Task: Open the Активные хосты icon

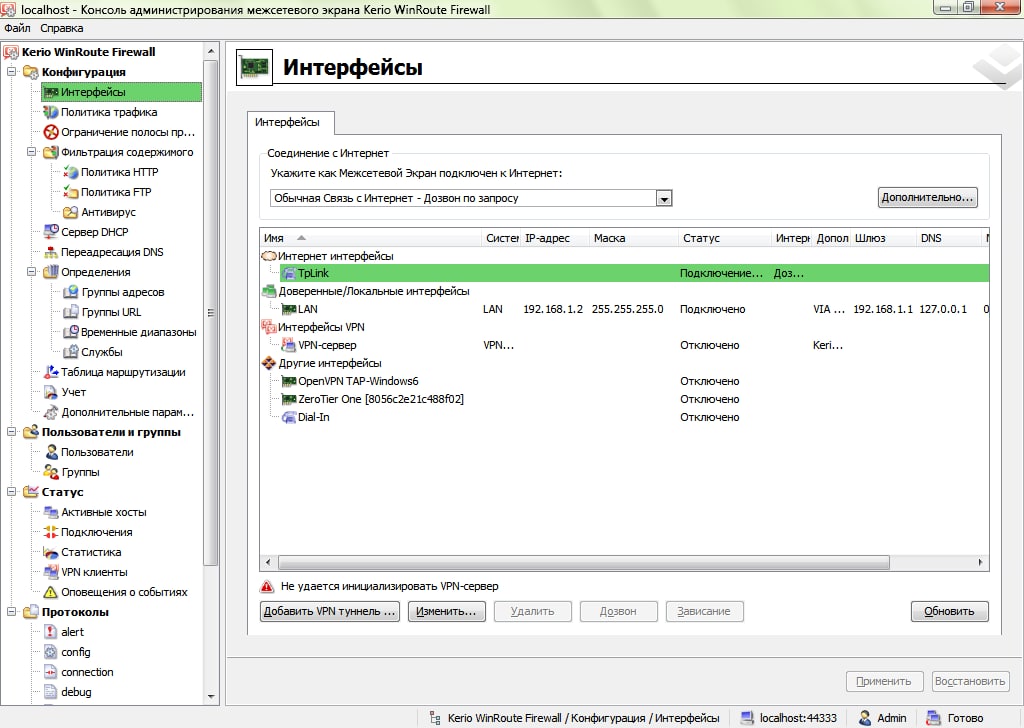Action: pos(51,513)
